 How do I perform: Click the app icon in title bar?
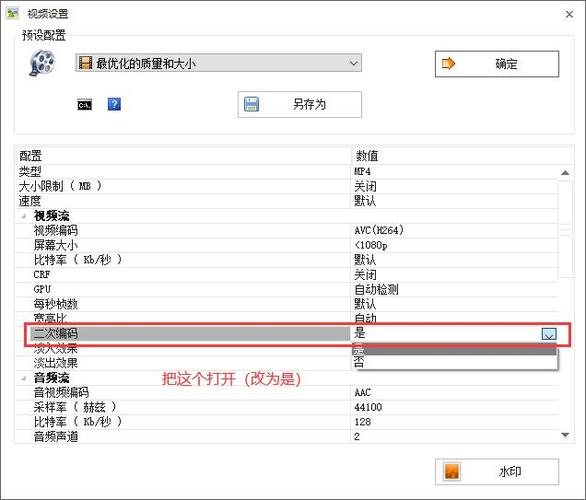tap(13, 13)
